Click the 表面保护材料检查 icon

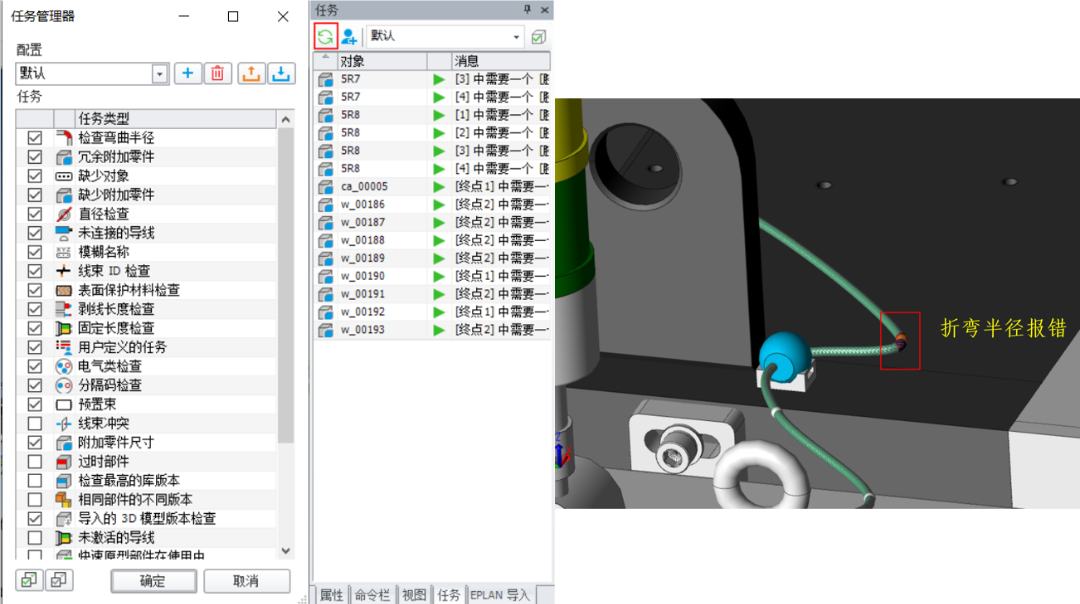(x=63, y=290)
